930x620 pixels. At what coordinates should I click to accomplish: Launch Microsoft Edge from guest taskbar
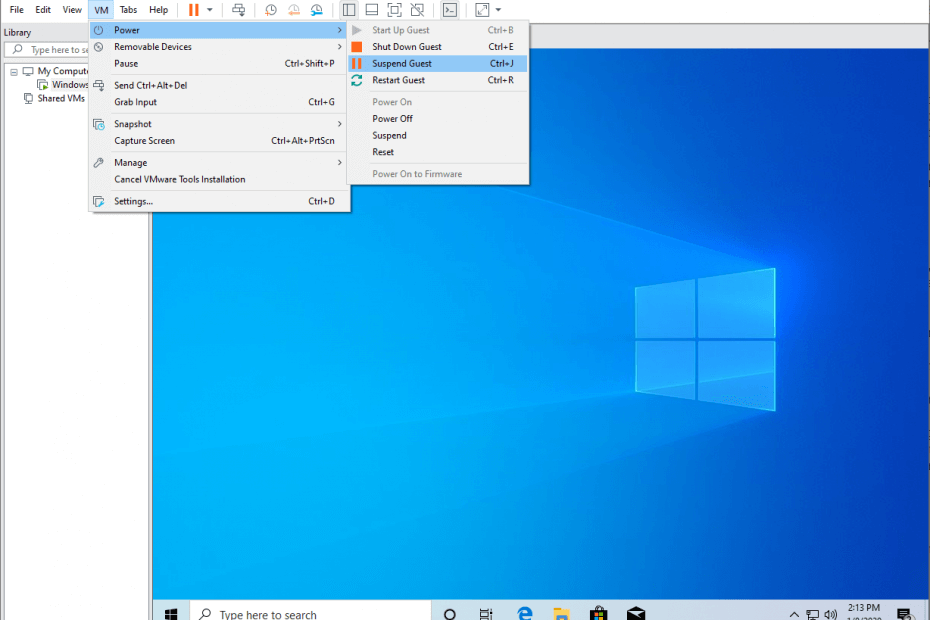coord(524,614)
